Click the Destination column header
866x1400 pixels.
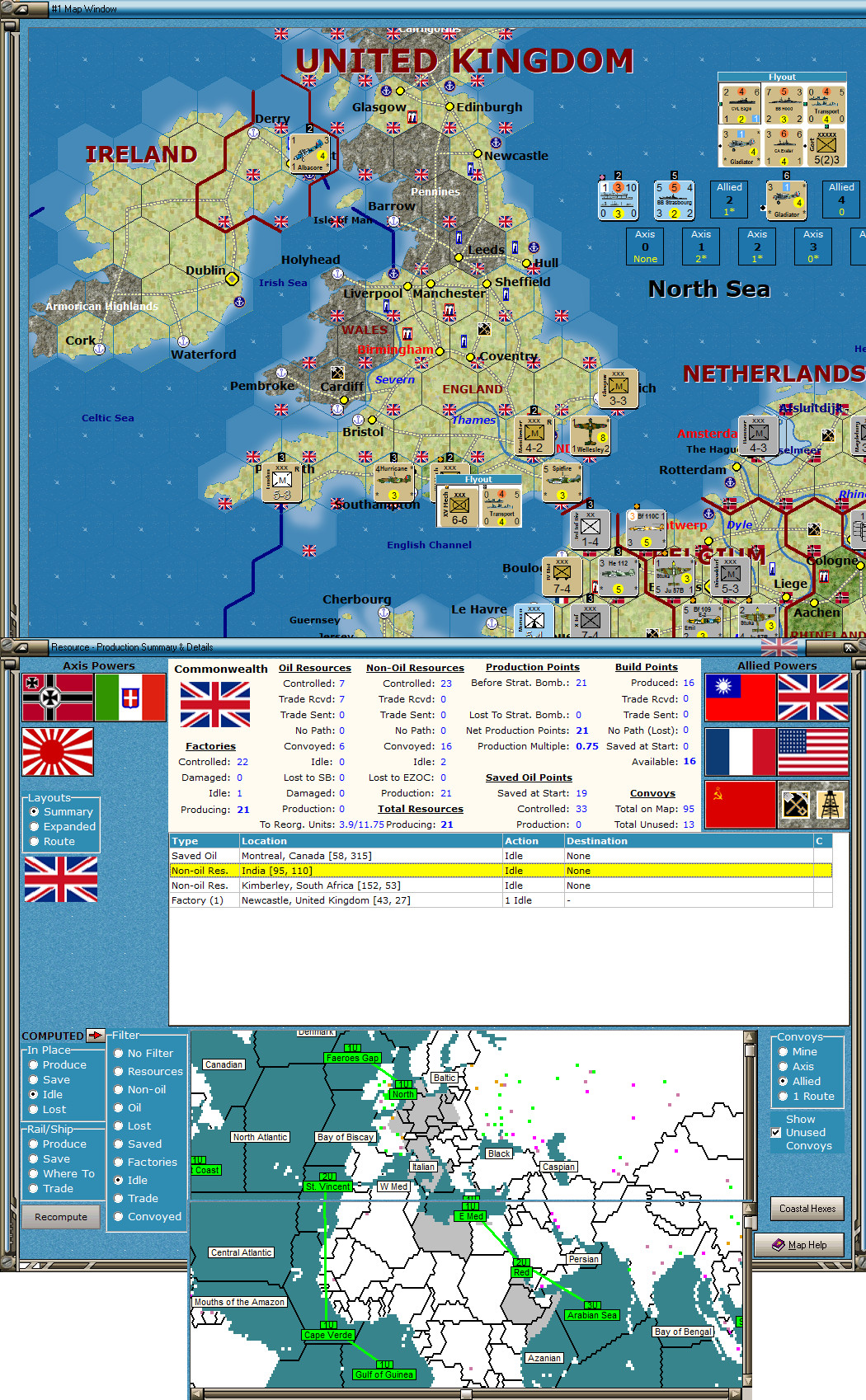click(688, 841)
